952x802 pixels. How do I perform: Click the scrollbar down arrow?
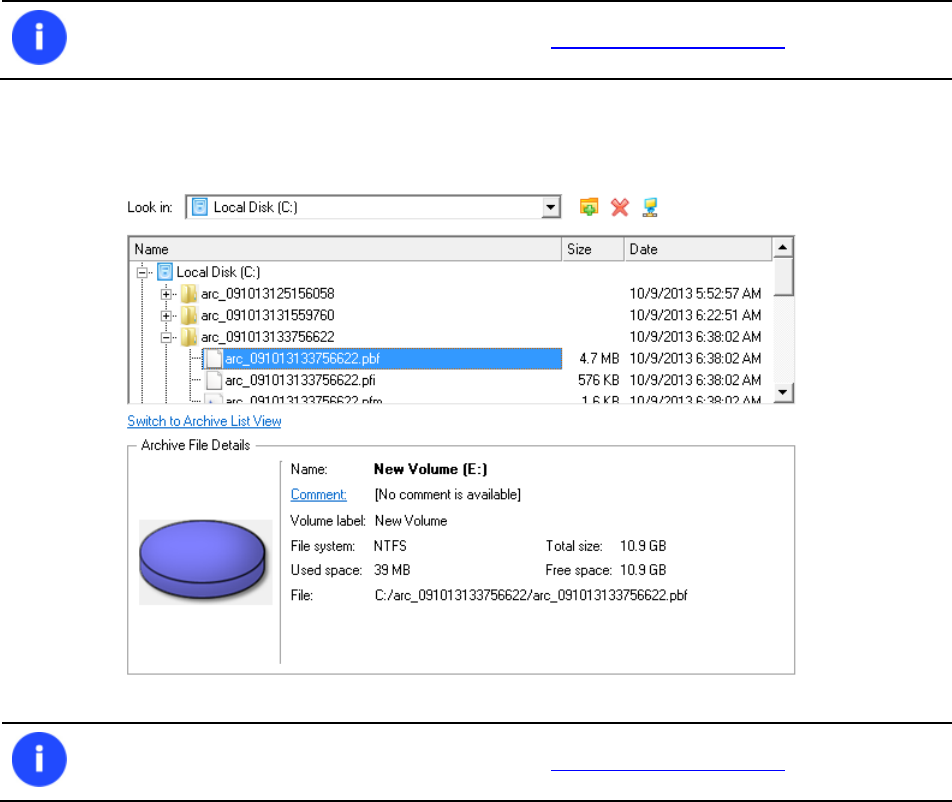tap(783, 392)
